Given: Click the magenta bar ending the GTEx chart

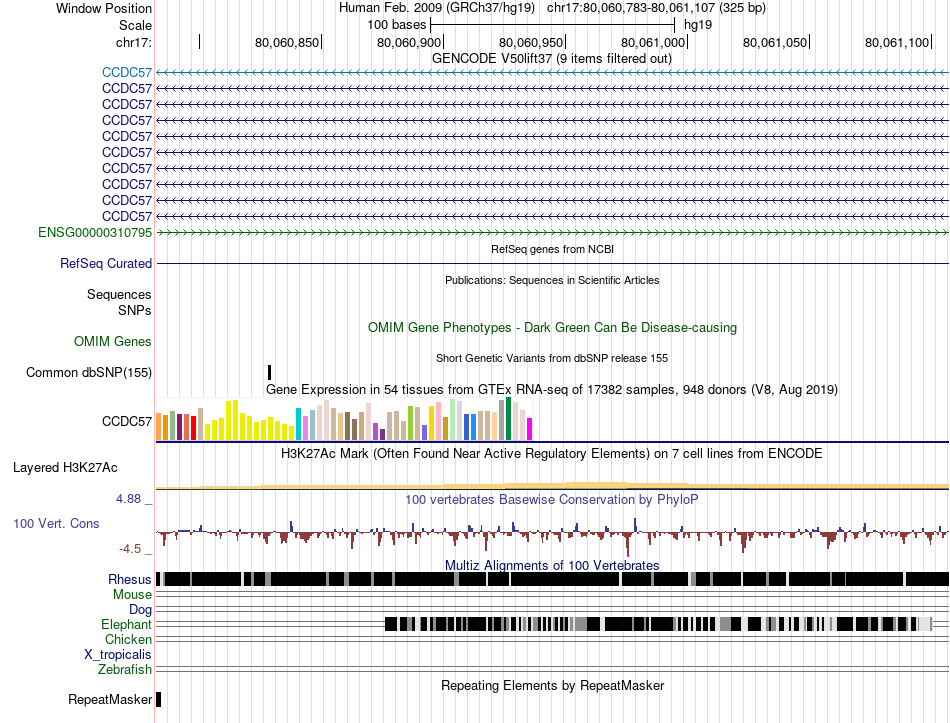Looking at the screenshot, I should [530, 428].
